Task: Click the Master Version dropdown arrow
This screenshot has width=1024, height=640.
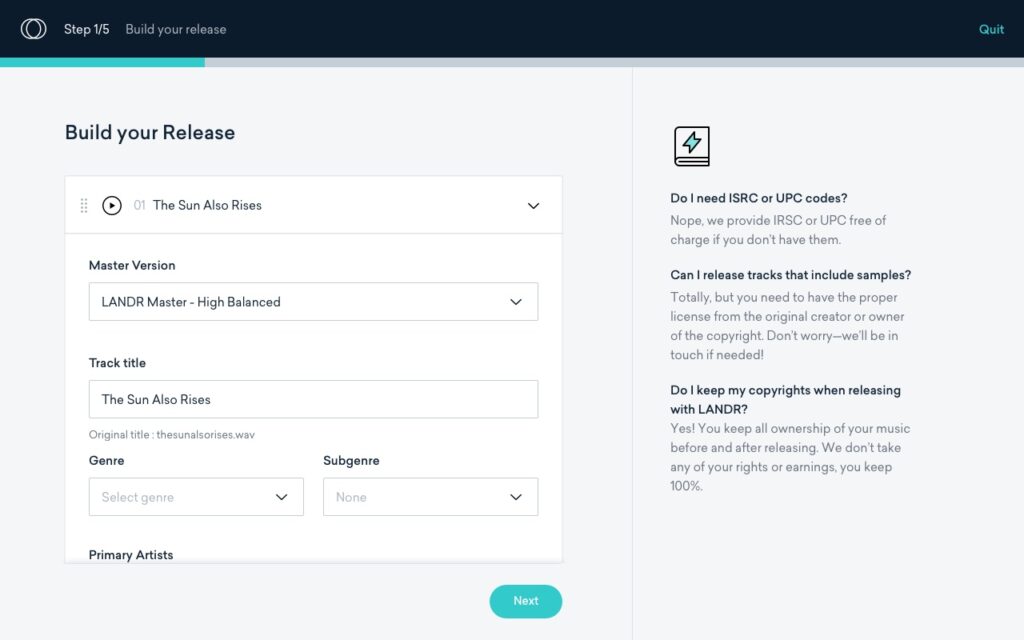Action: tap(516, 302)
